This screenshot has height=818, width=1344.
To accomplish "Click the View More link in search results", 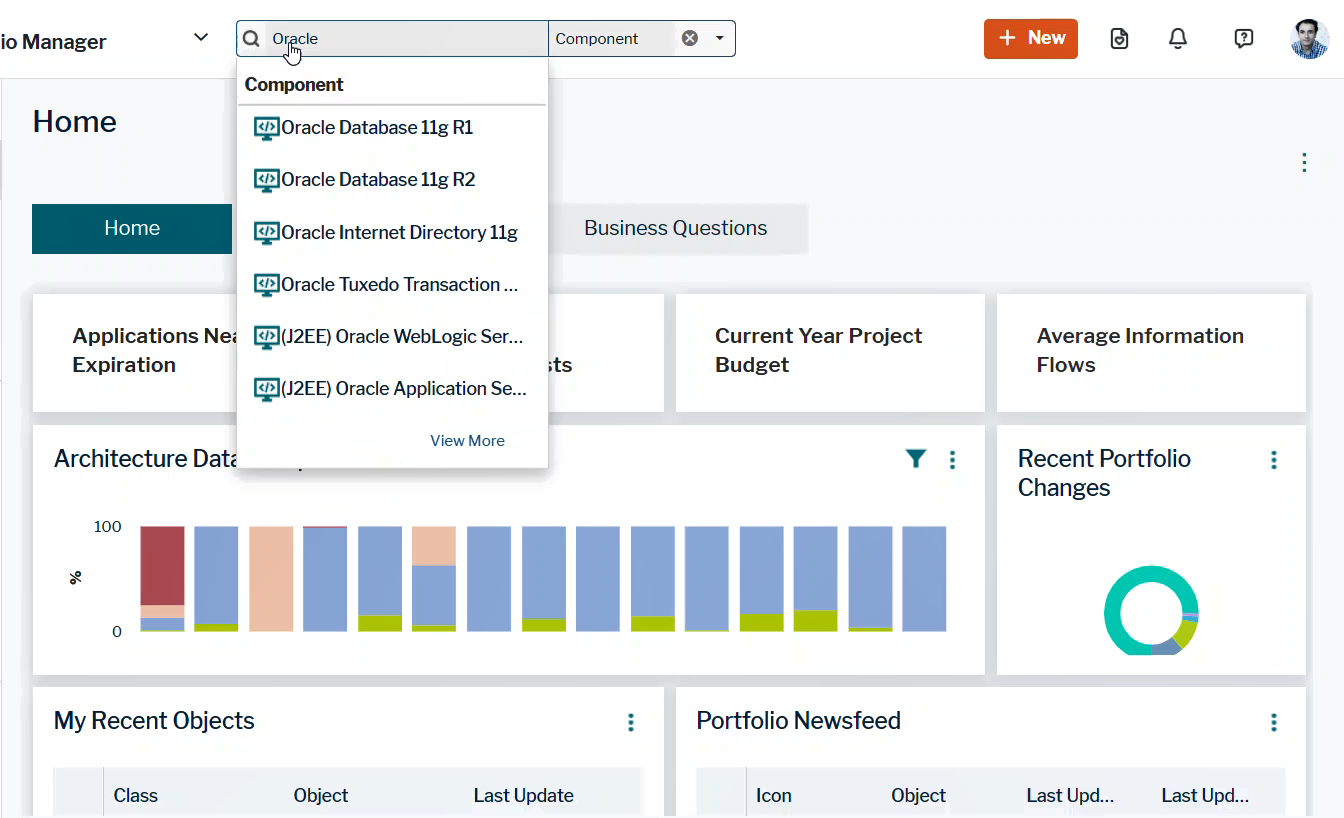I will 467,440.
